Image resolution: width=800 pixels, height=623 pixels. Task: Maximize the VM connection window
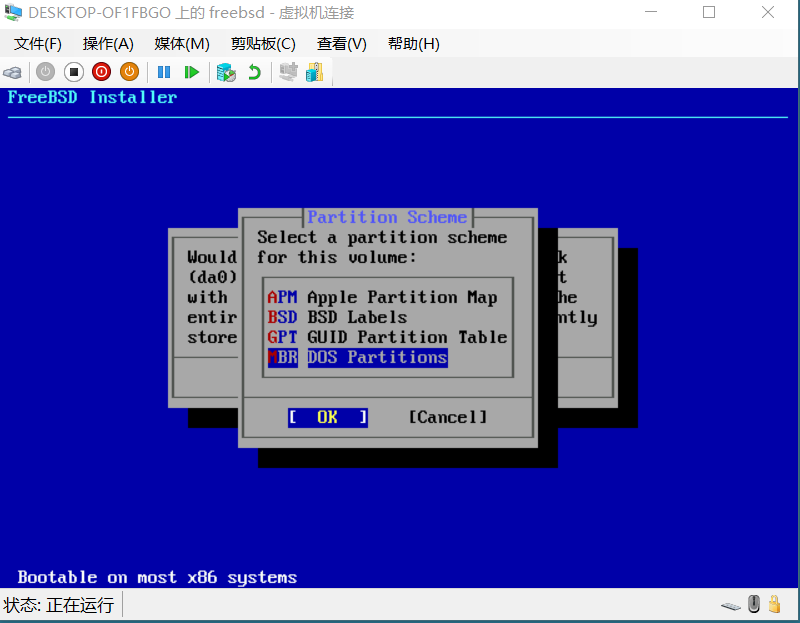pos(709,12)
